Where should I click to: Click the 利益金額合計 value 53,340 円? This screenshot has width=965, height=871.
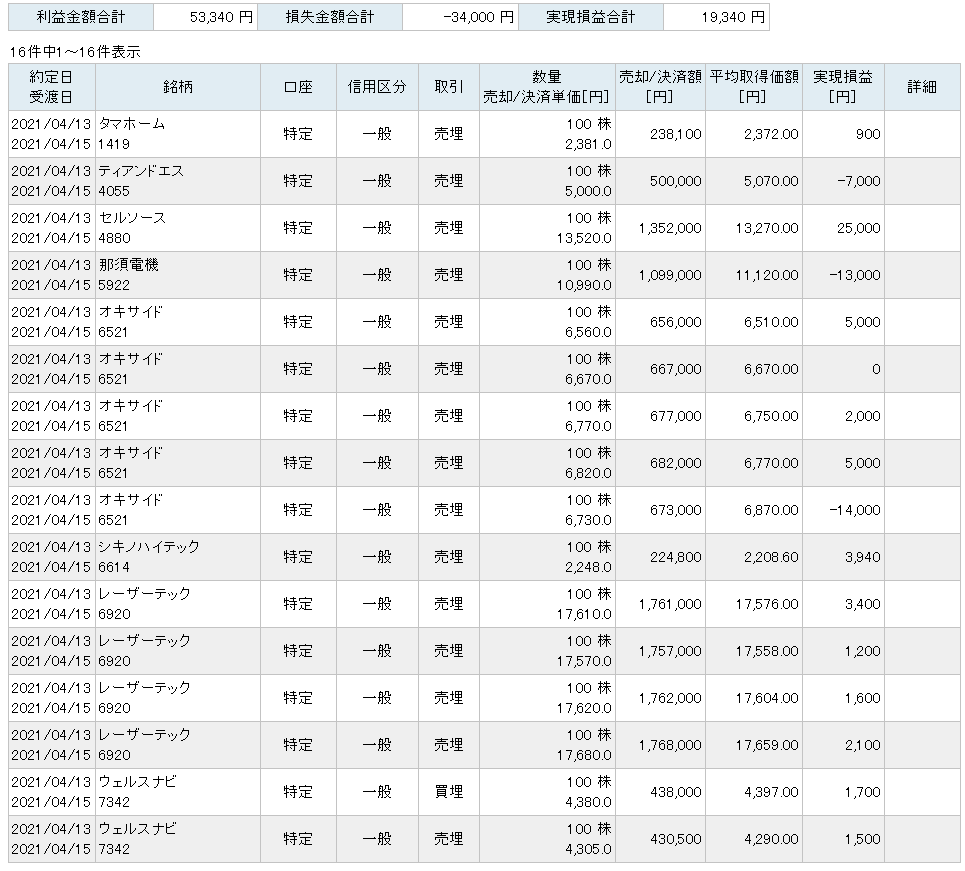click(x=222, y=17)
